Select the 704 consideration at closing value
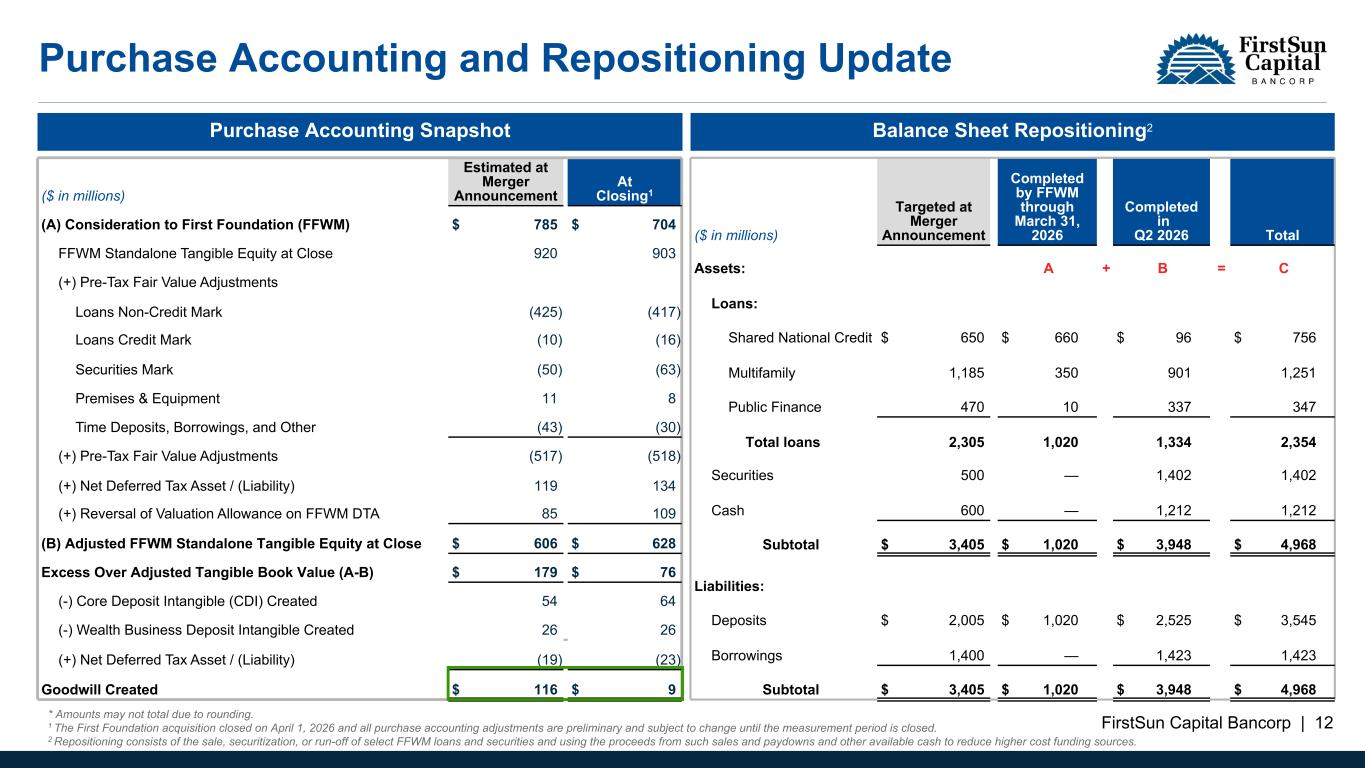The height and width of the screenshot is (768, 1365). coord(663,224)
